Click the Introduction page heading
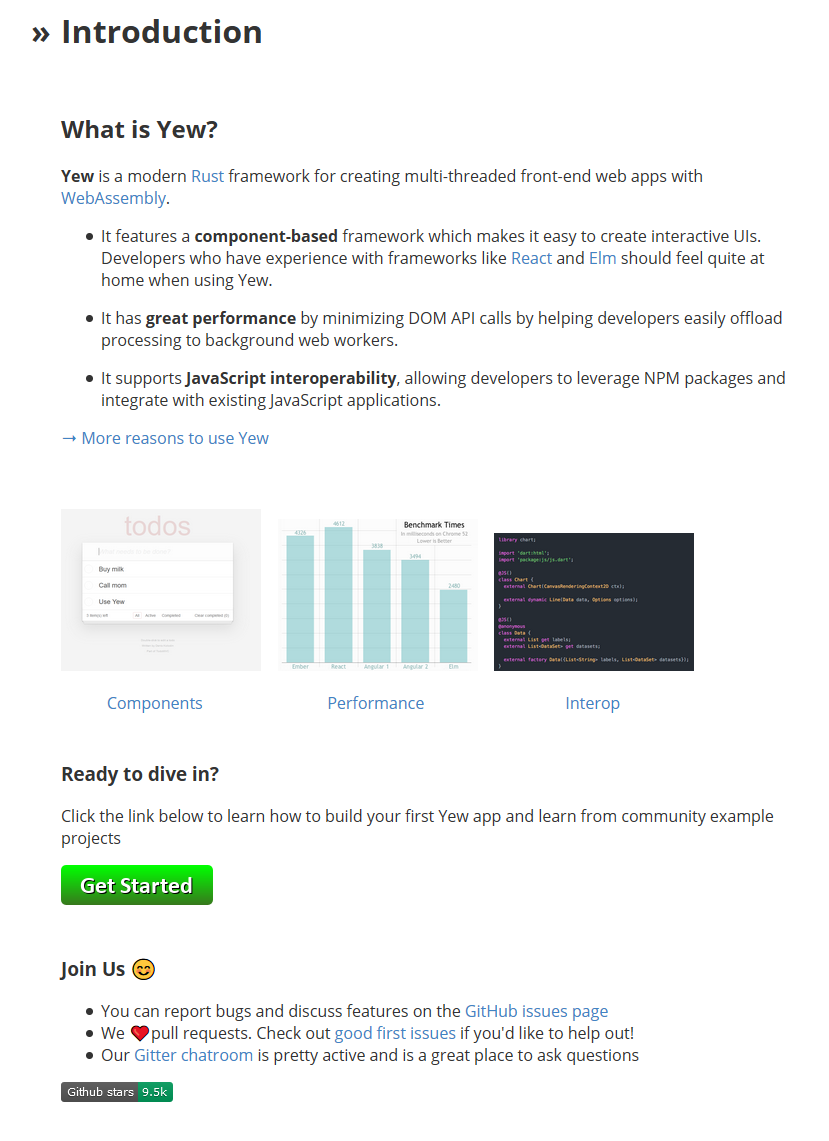The image size is (829, 1141). [162, 32]
